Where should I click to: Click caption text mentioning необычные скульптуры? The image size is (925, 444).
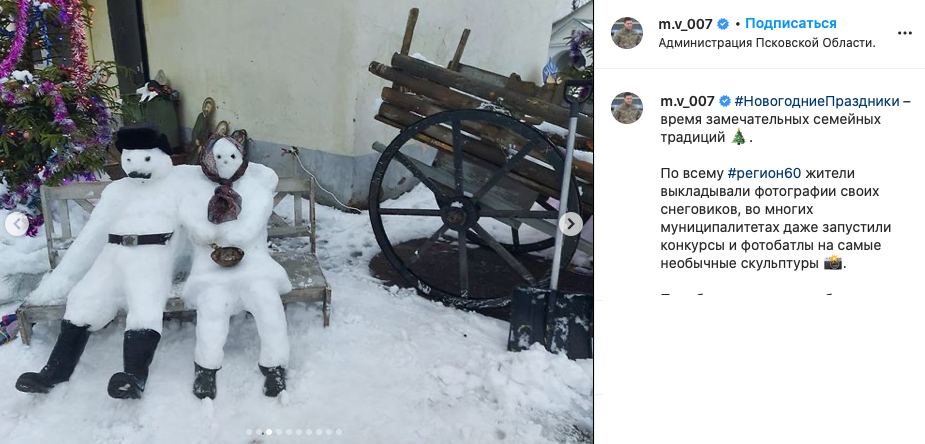point(740,264)
